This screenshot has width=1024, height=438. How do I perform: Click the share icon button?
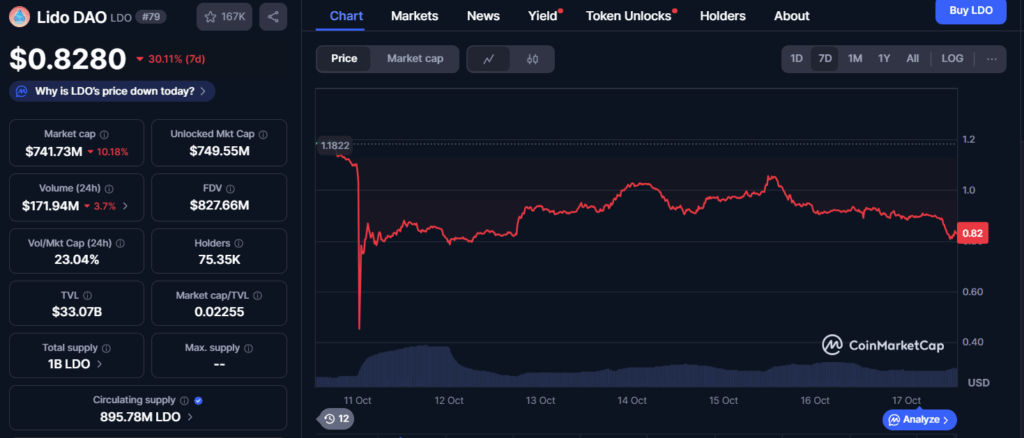point(273,16)
